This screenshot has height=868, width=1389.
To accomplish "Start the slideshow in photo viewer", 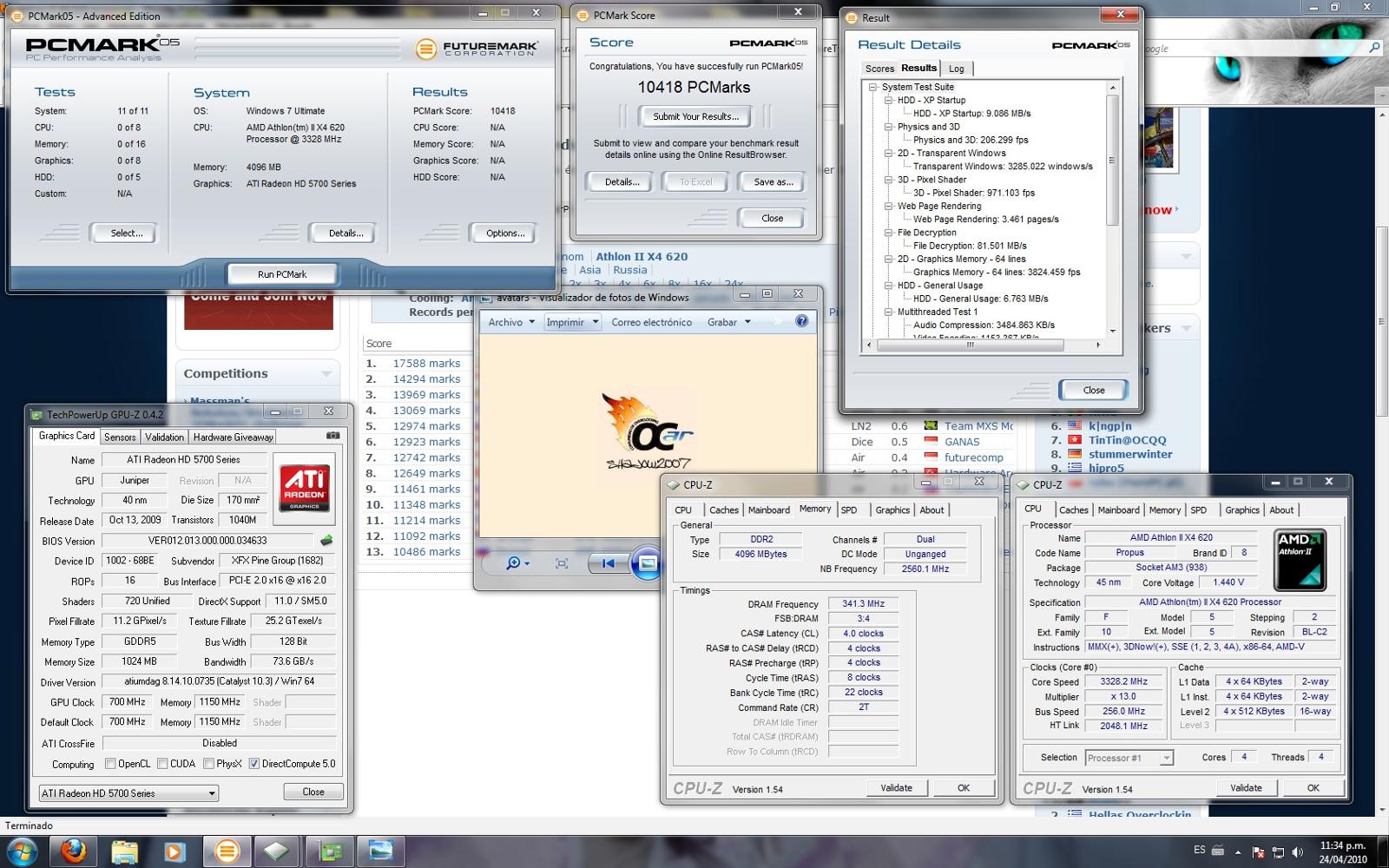I will point(648,563).
